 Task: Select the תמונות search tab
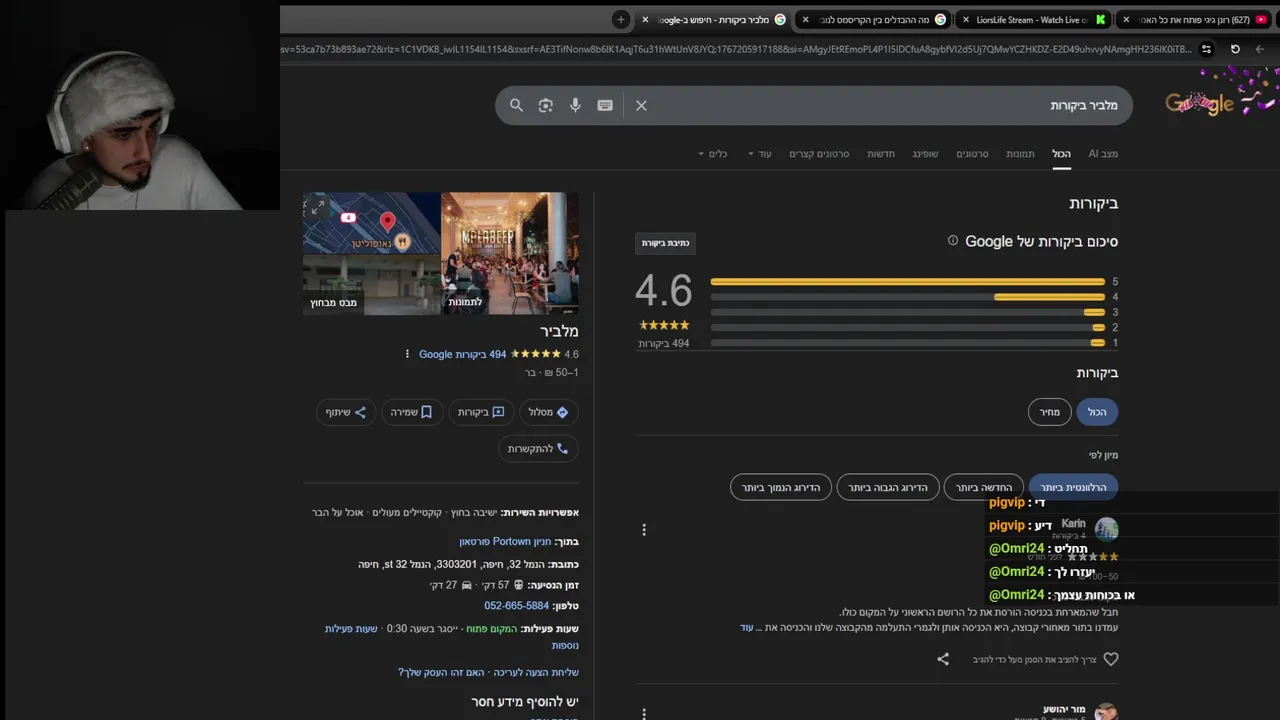pos(1020,154)
